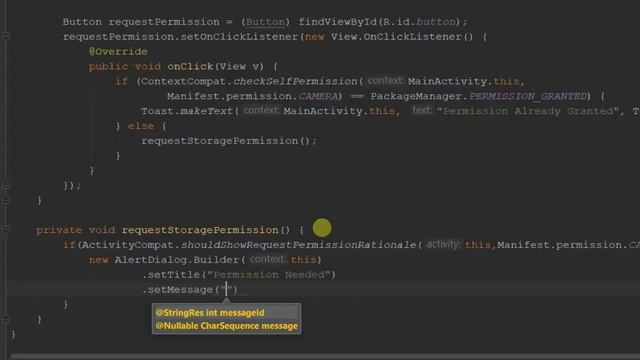Click 'View.OnClickListener' class reference
This screenshot has width=640, height=360.
(396, 37)
